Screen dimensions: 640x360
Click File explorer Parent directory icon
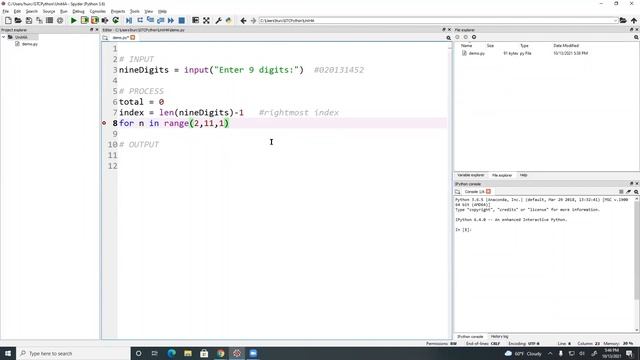[x=474, y=37]
